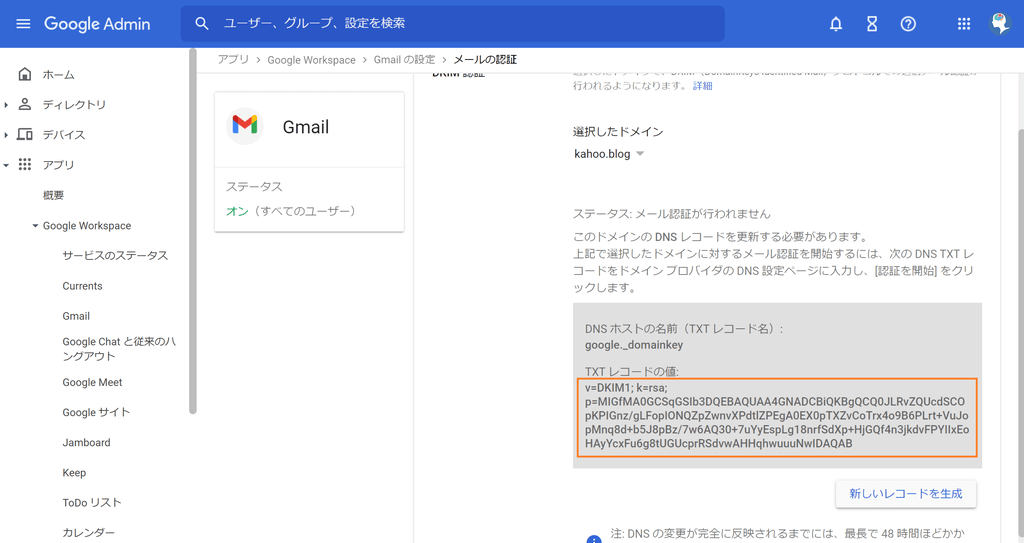Click the ホーム home icon
The height and width of the screenshot is (543, 1024).
click(25, 74)
